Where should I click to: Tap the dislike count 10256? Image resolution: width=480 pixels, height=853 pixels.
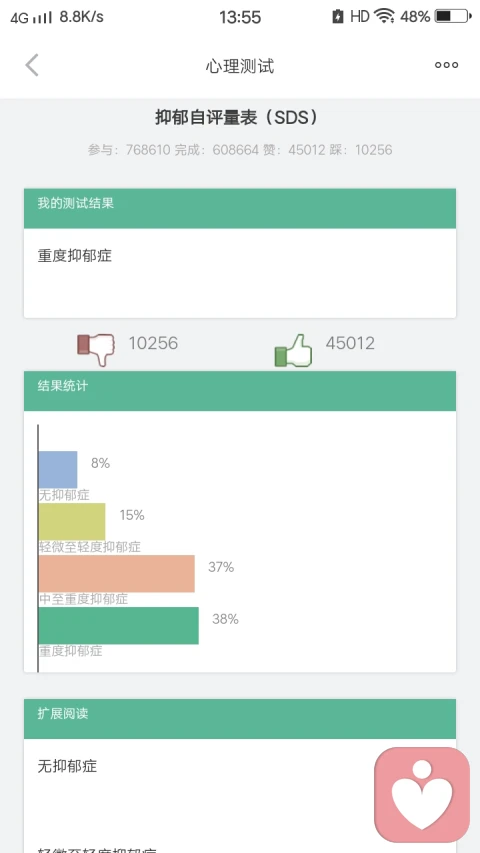pyautogui.click(x=153, y=343)
